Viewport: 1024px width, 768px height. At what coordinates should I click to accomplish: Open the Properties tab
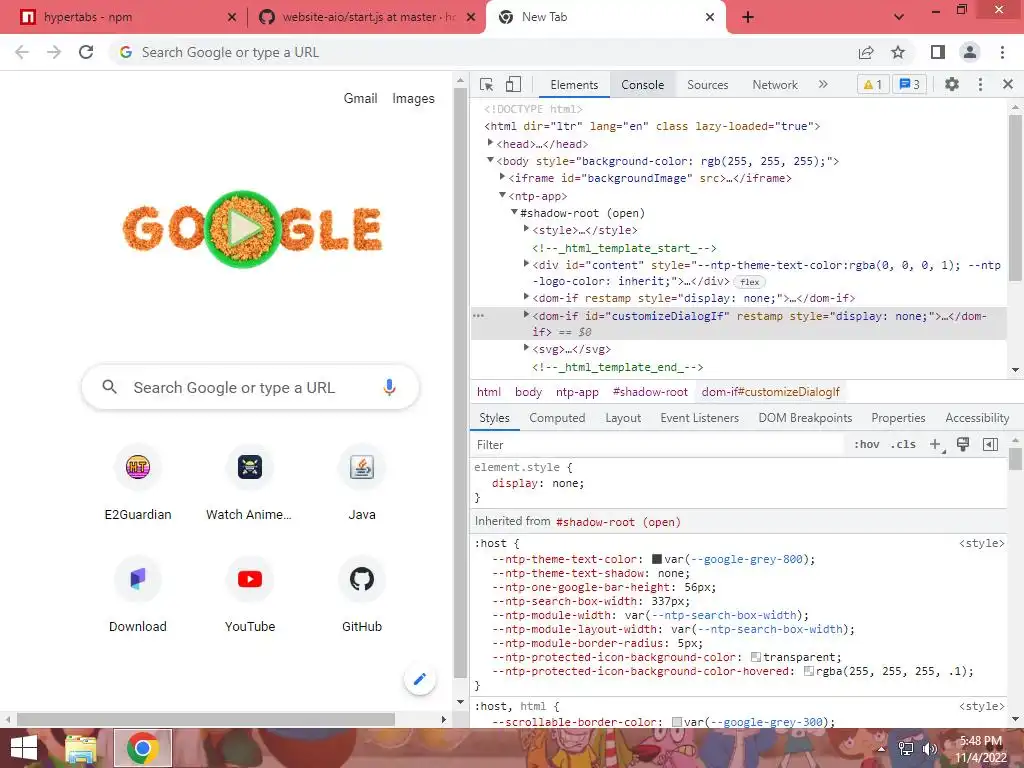pos(898,418)
